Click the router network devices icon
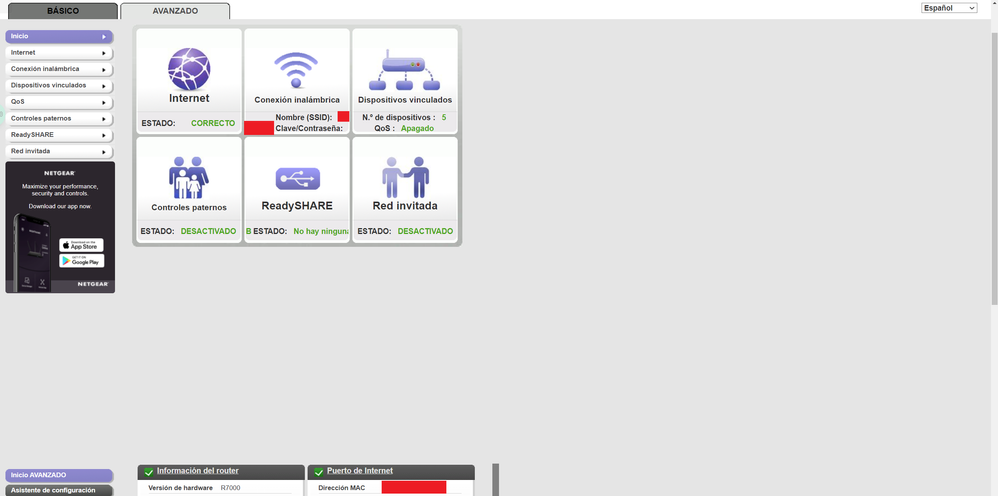The height and width of the screenshot is (496, 998). pos(404,69)
